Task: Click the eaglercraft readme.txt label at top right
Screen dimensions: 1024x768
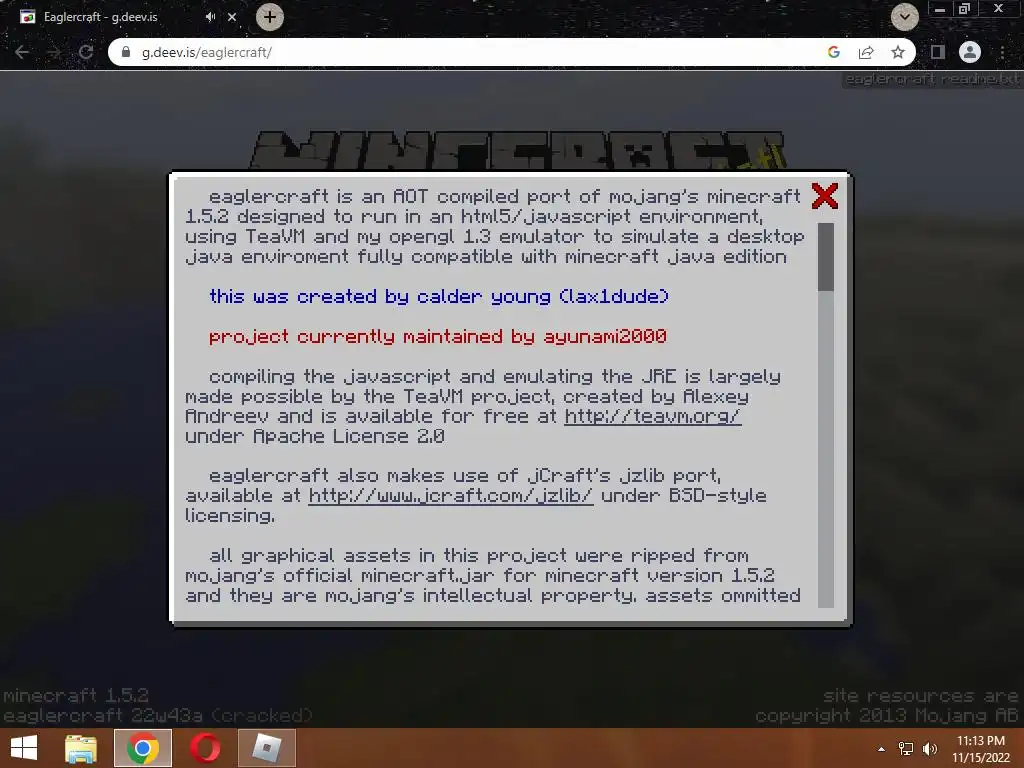Action: [x=933, y=79]
